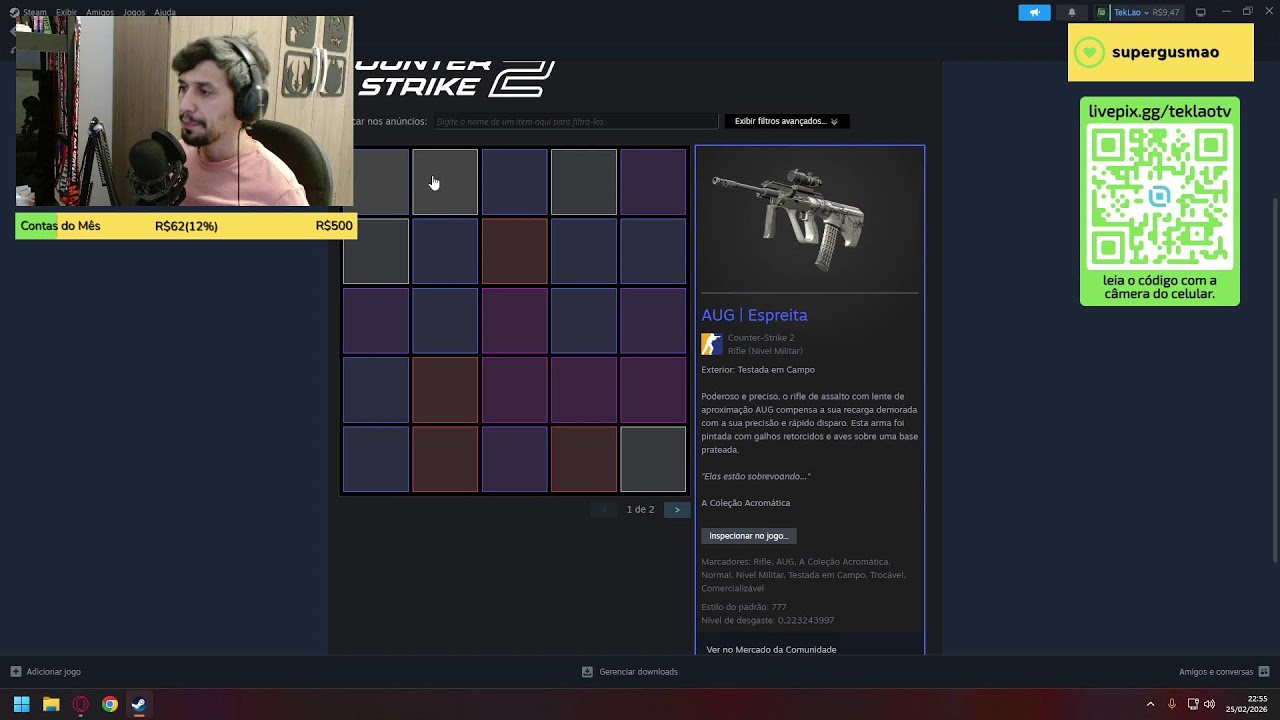The image size is (1280, 720).
Task: Click the AUG rifle preview image
Action: 790,219
